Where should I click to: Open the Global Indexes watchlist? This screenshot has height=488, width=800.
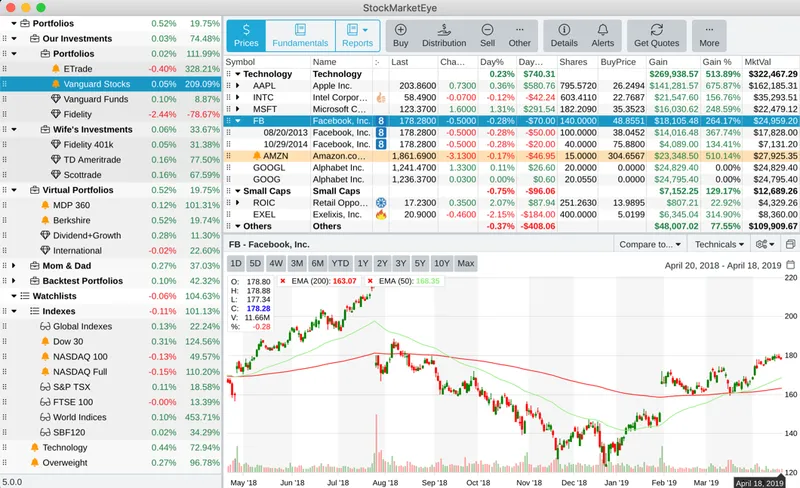click(x=111, y=326)
